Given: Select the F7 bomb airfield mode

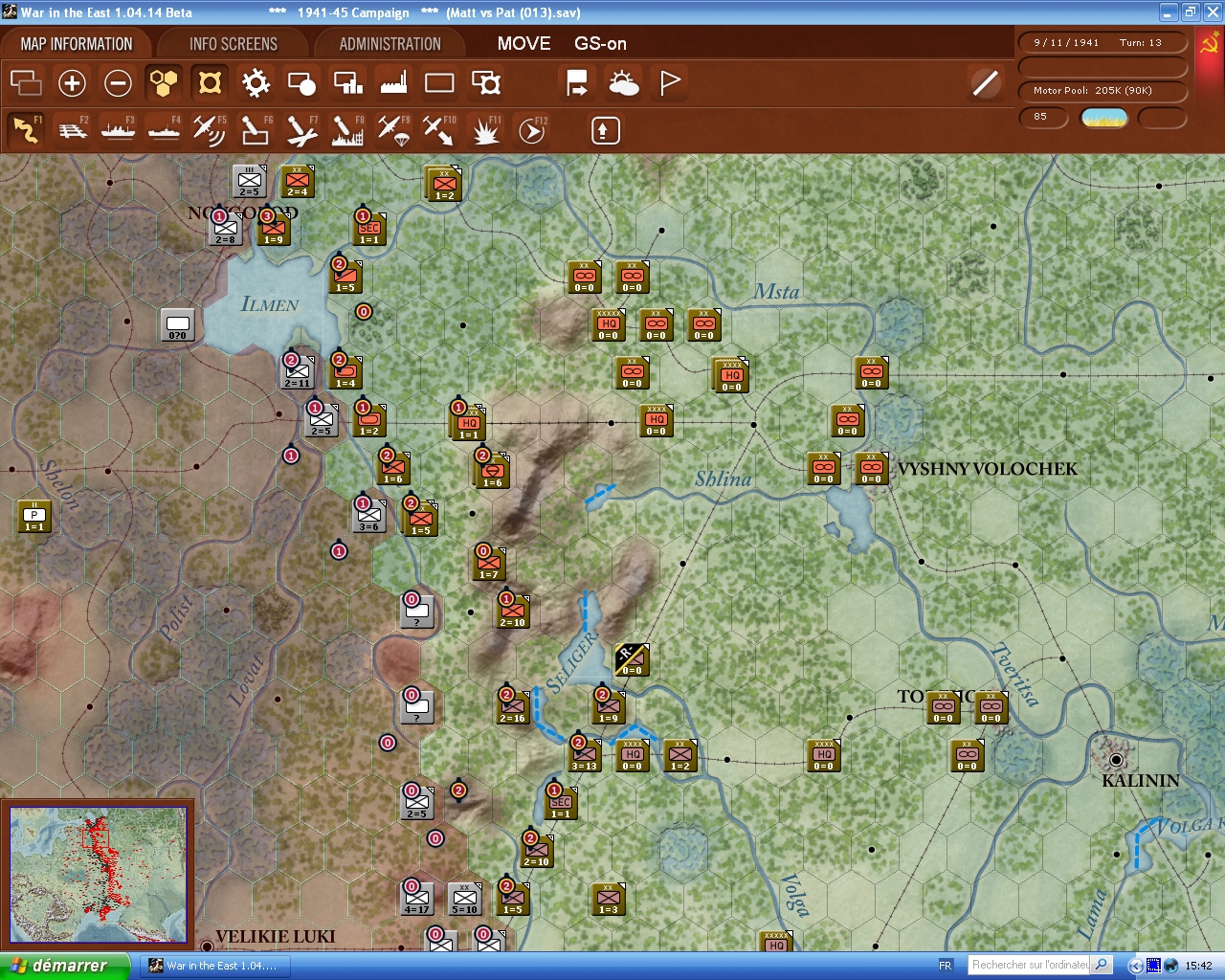Looking at the screenshot, I should (301, 130).
